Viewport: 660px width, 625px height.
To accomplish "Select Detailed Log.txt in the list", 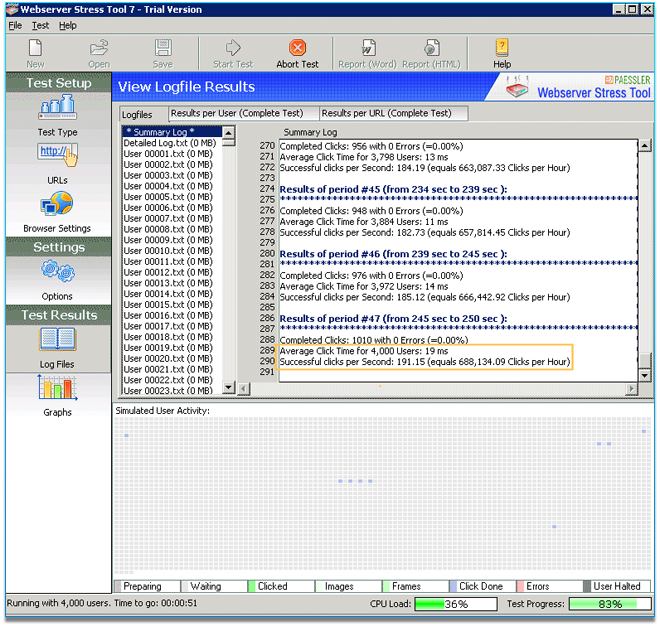I will pyautogui.click(x=172, y=143).
